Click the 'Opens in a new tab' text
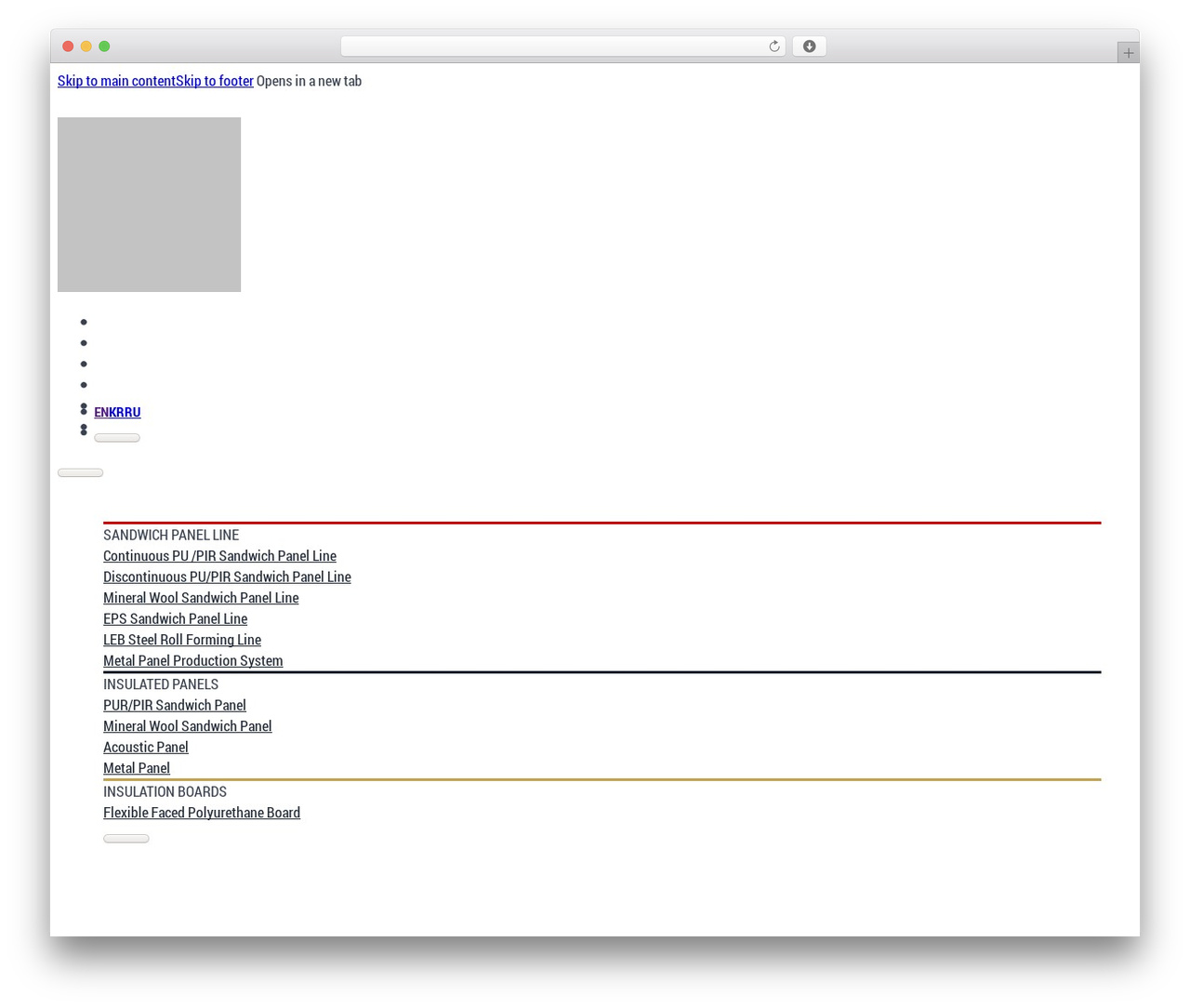 point(309,81)
